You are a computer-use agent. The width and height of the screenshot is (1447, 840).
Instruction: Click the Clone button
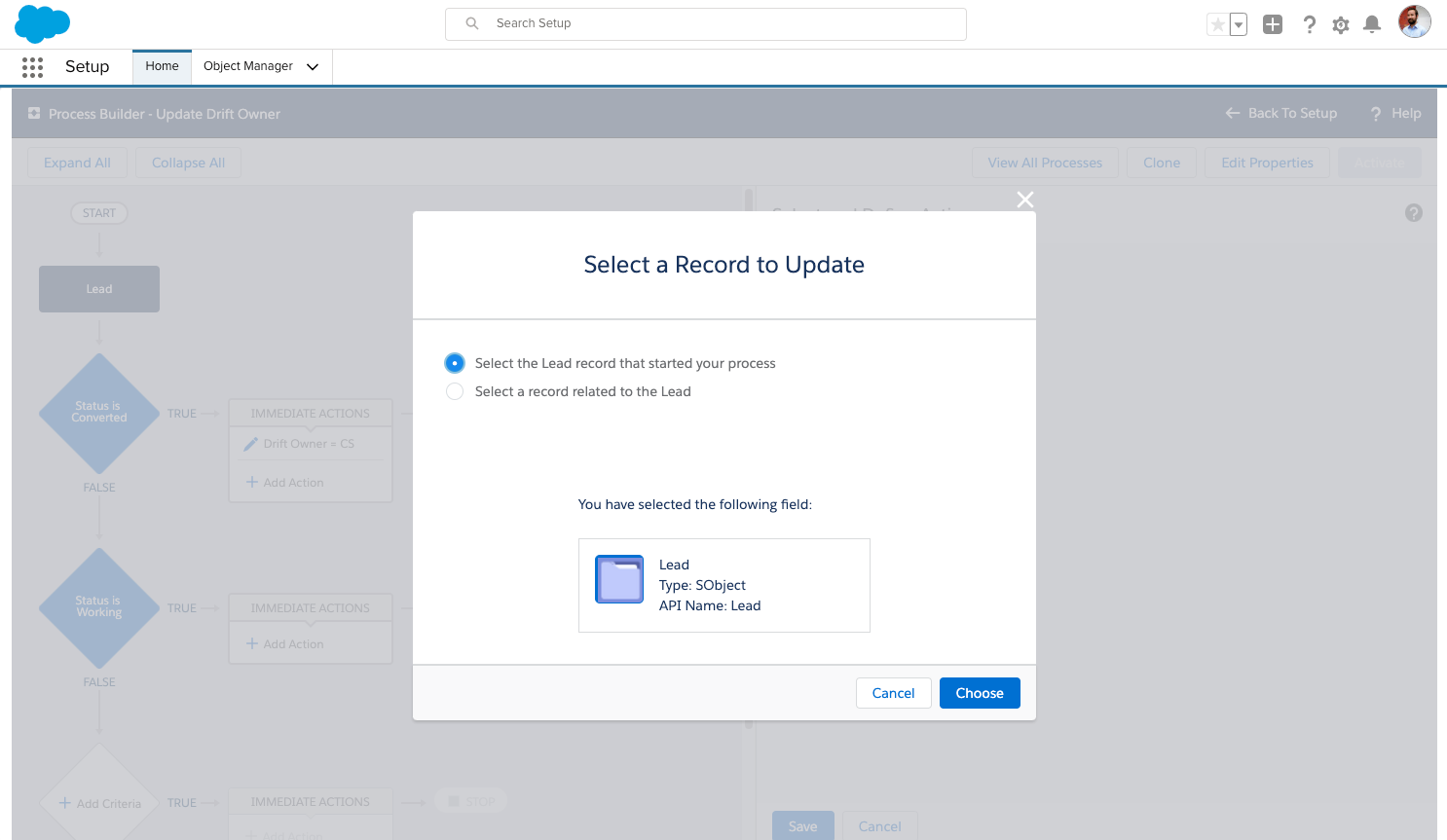coord(1162,163)
